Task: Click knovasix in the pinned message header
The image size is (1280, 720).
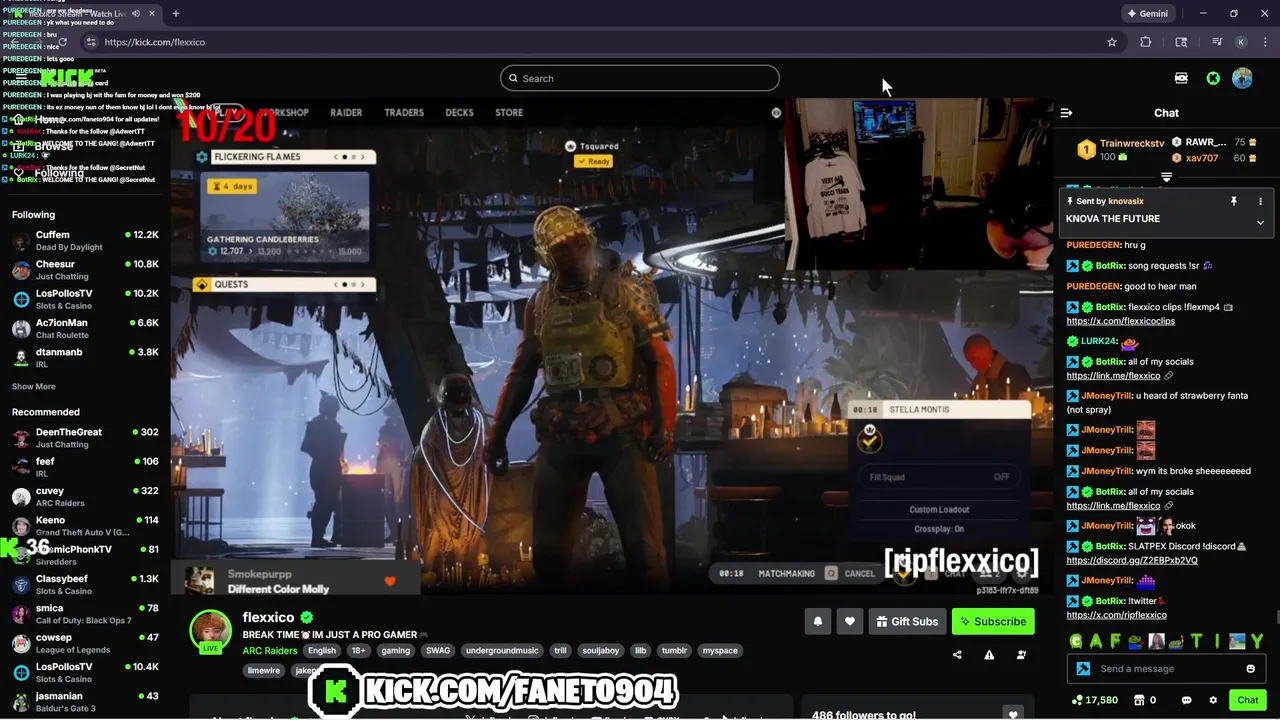Action: [x=1125, y=201]
